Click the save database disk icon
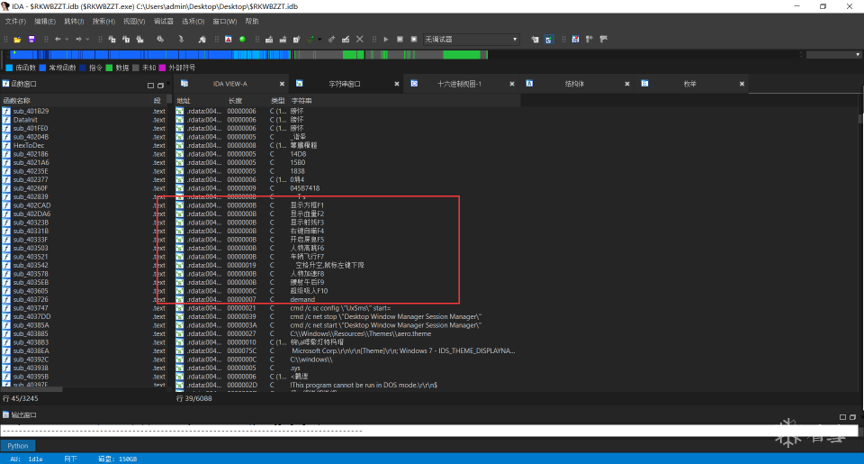 (31, 39)
